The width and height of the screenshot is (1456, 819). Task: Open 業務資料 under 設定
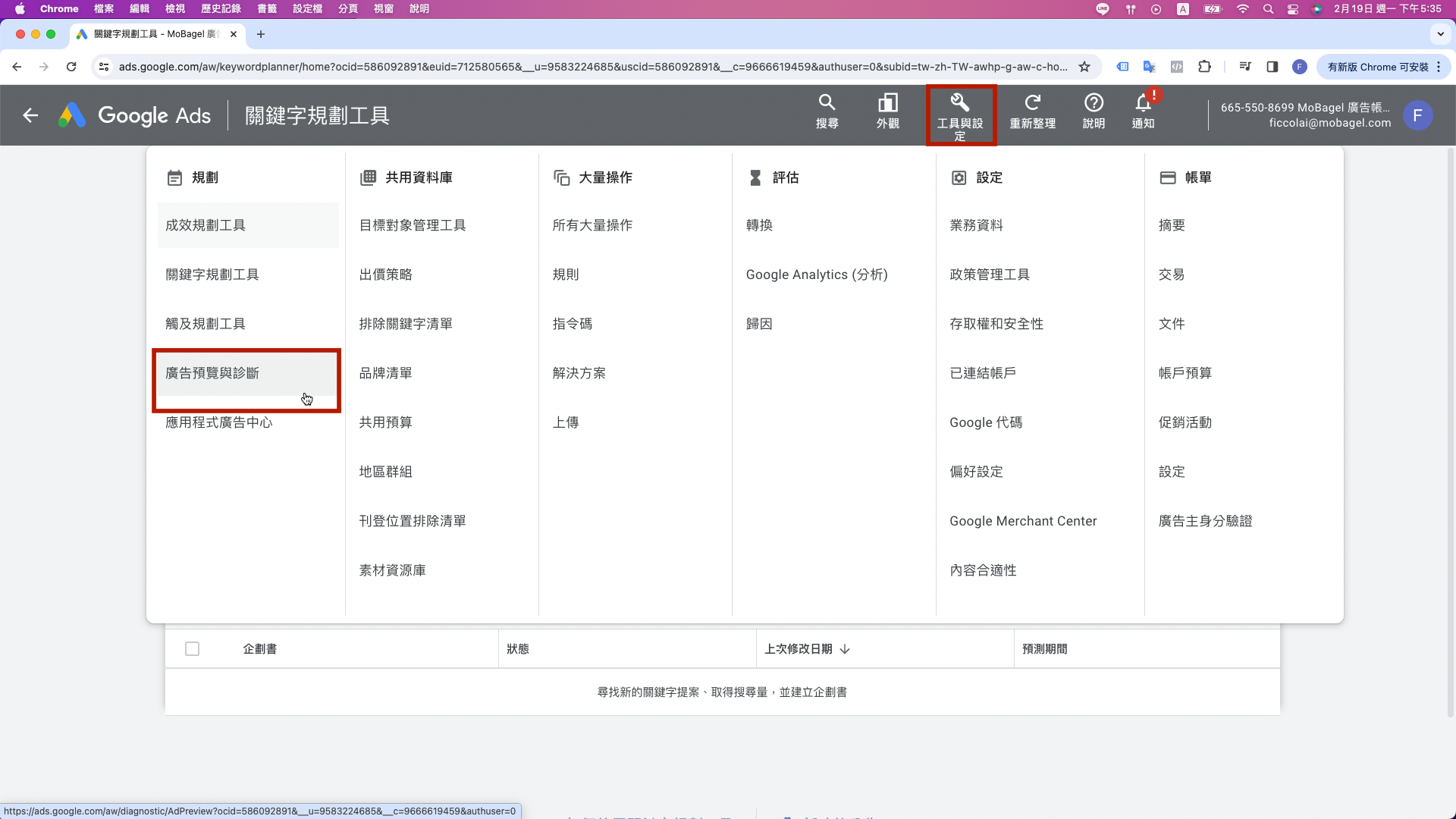tap(976, 225)
